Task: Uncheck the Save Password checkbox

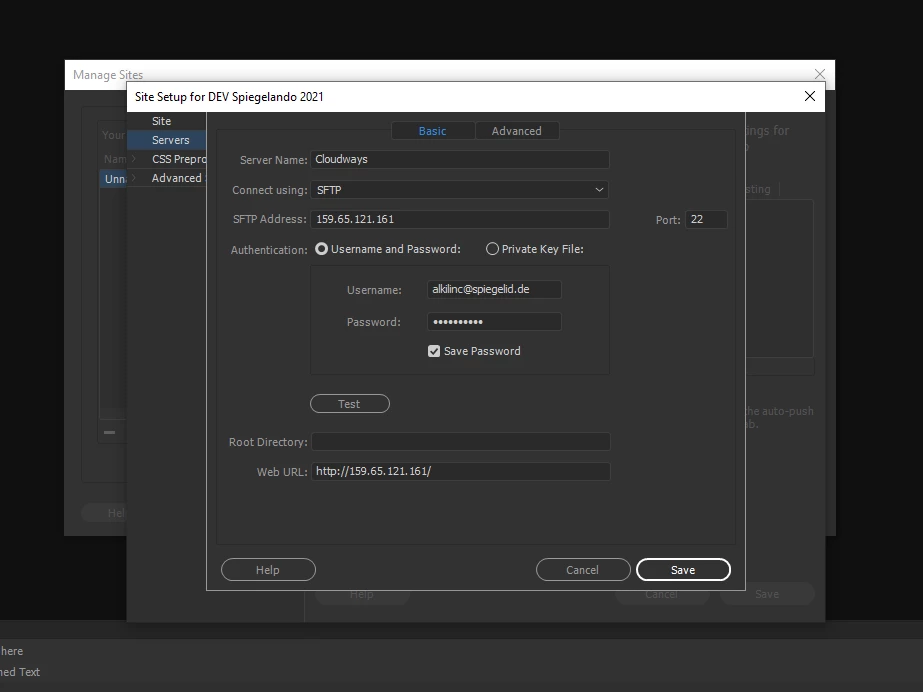Action: click(x=434, y=351)
